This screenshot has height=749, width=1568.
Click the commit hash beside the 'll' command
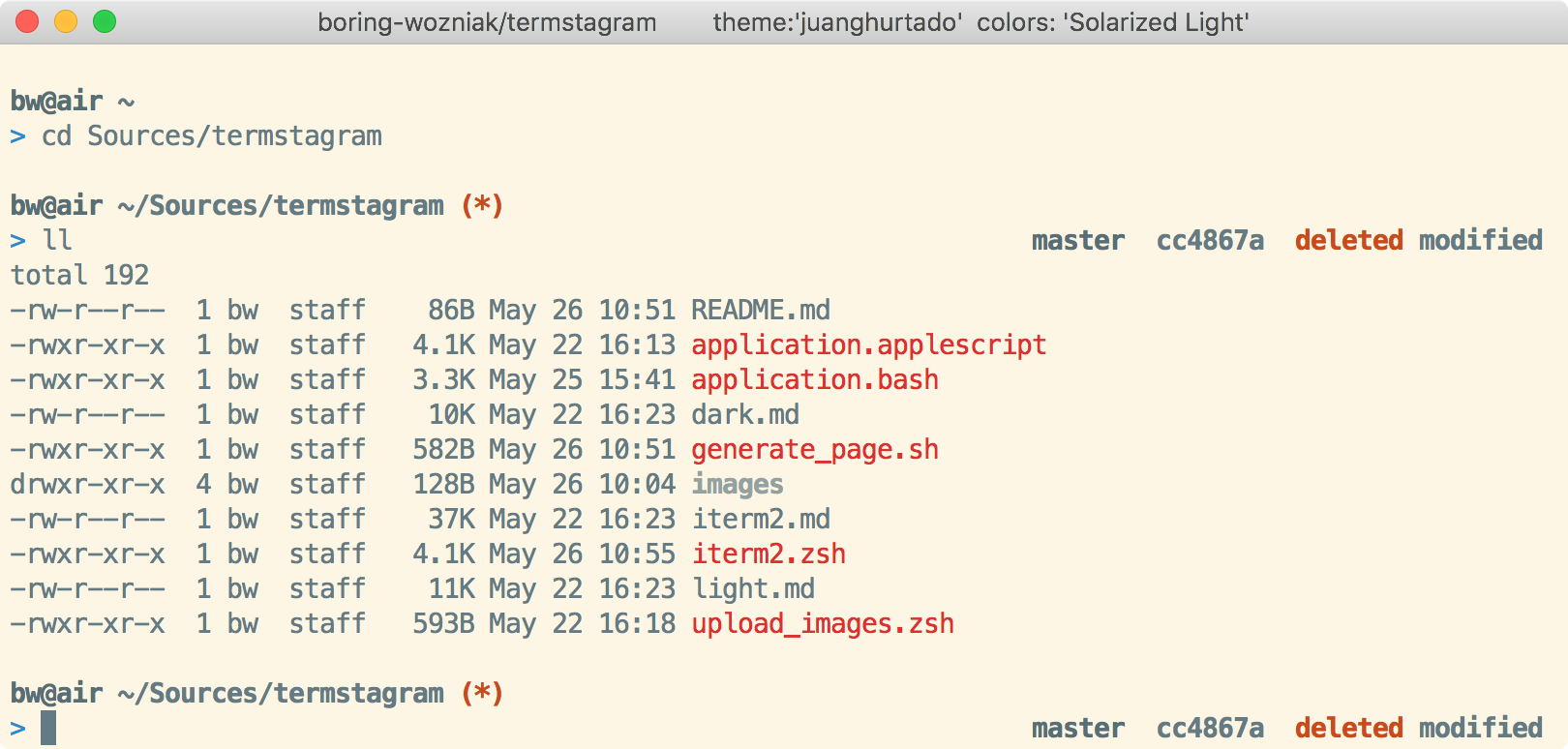[x=1210, y=241]
